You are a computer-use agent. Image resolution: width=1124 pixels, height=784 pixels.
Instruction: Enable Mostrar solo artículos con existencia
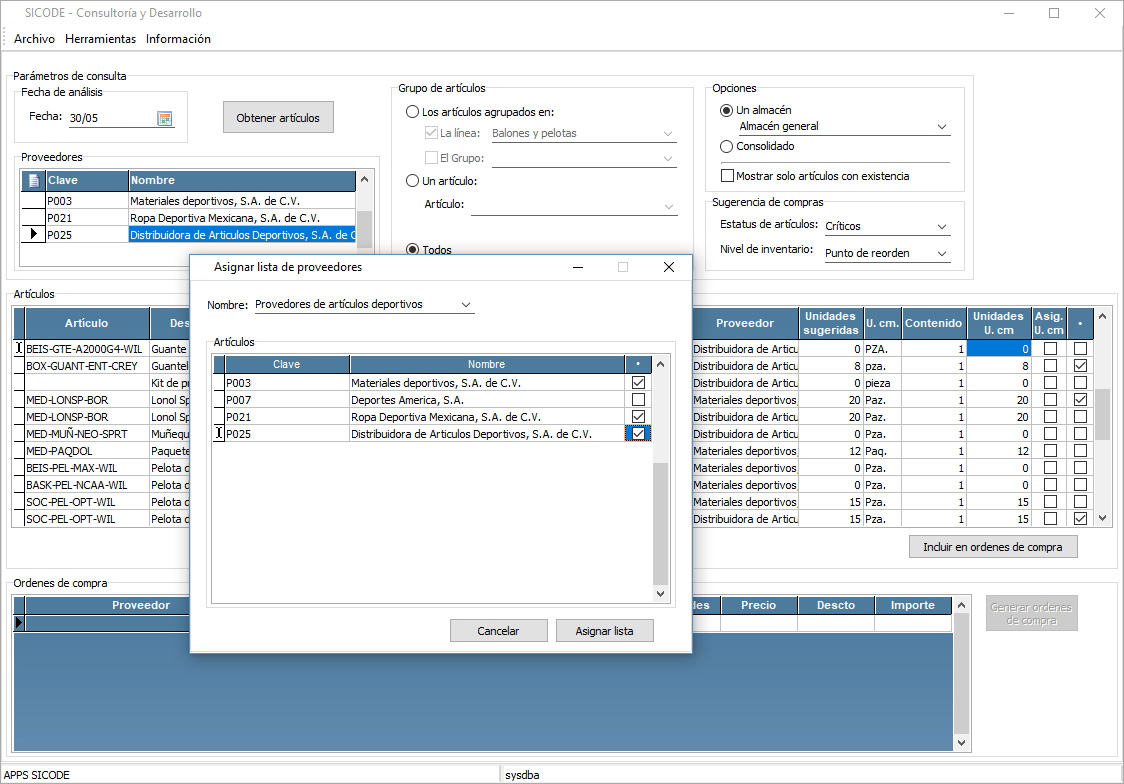727,176
